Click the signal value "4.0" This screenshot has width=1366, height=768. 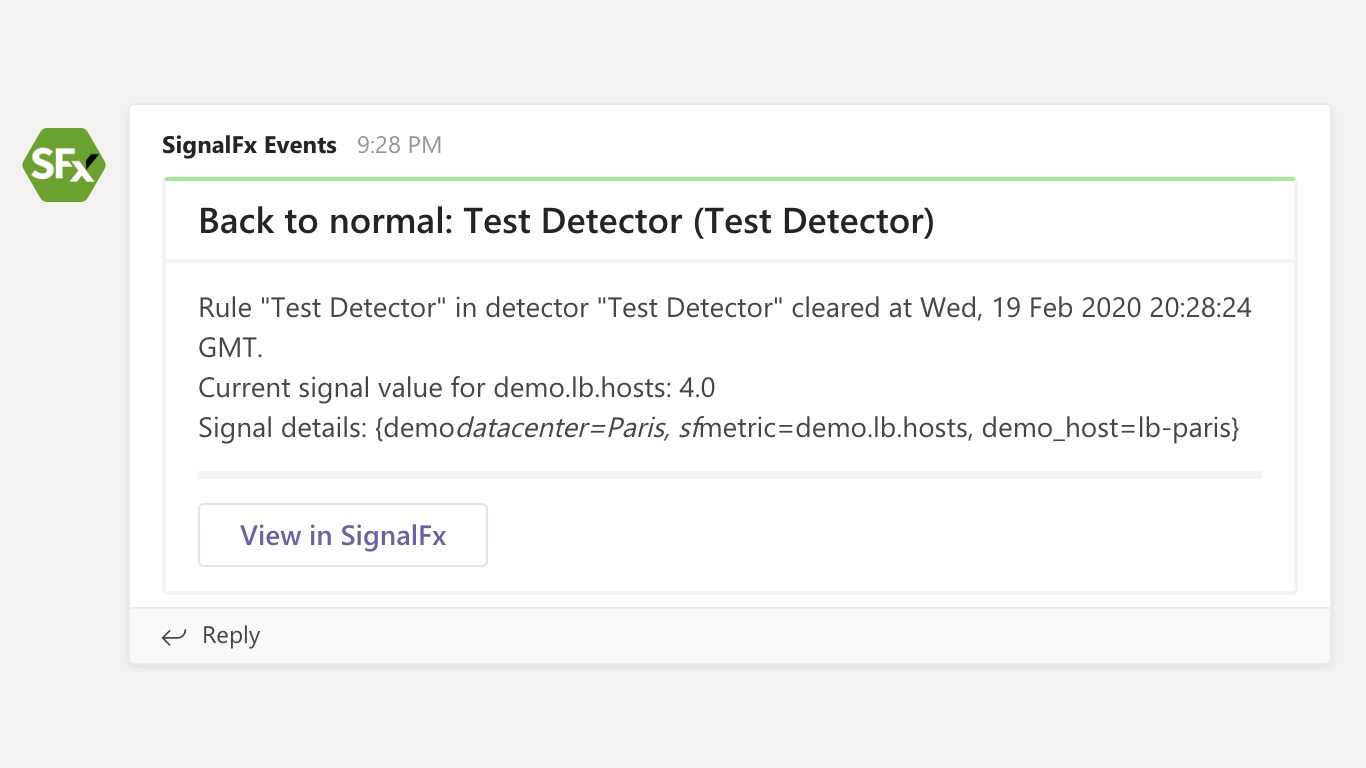[697, 388]
